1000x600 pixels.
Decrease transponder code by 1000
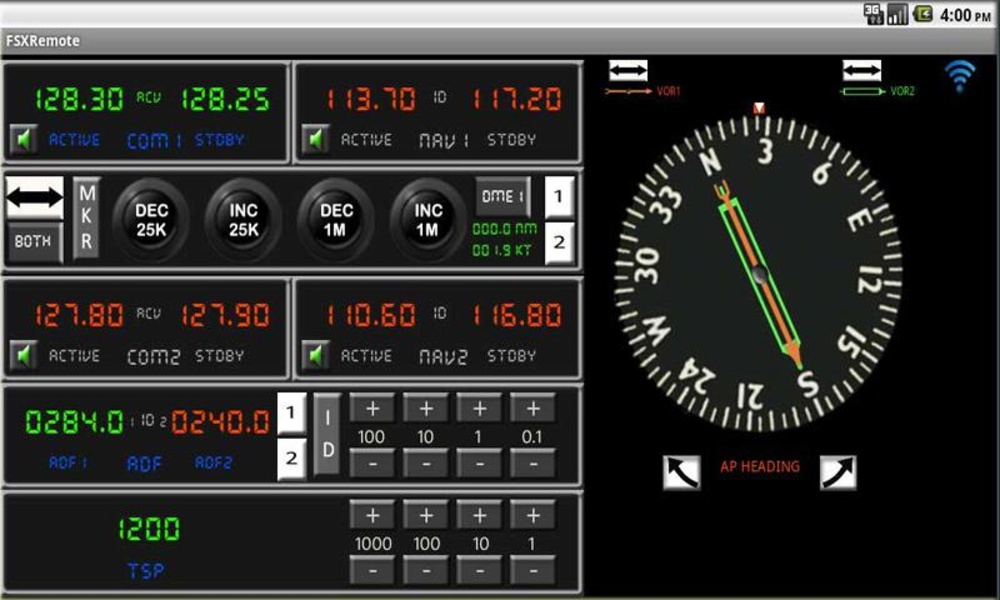[372, 570]
